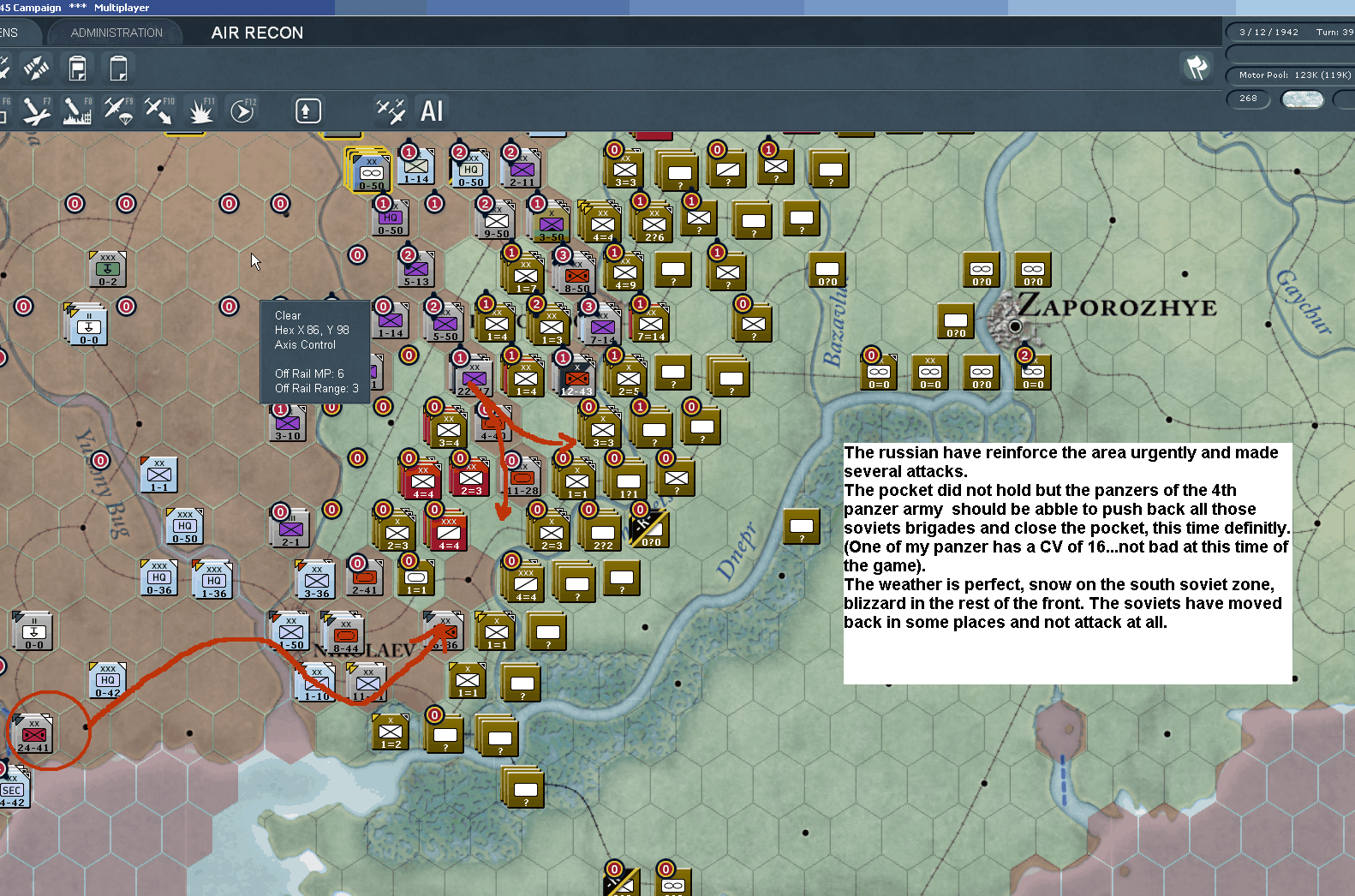Select the F9 air transport mode icon
Viewport: 1355px width, 896px height.
point(118,111)
